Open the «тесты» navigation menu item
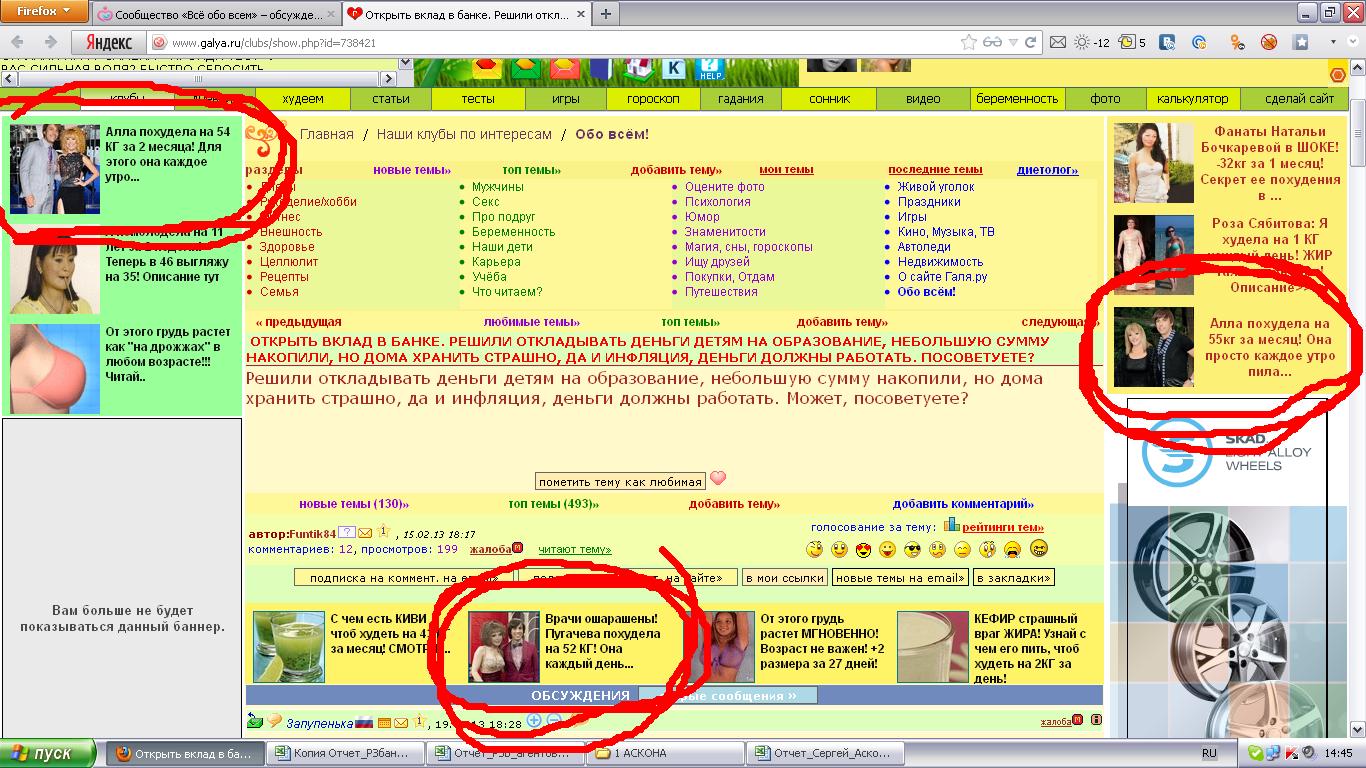The height and width of the screenshot is (768, 1366). (x=478, y=99)
